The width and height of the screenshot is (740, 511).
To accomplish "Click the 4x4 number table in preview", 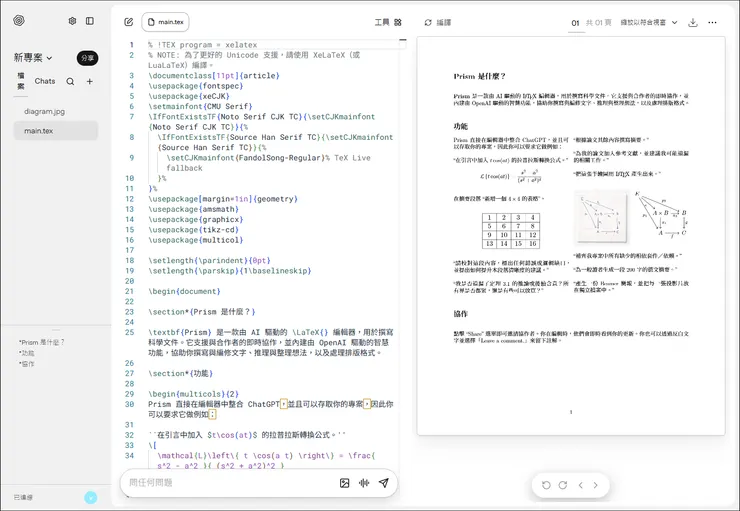I will 511,231.
